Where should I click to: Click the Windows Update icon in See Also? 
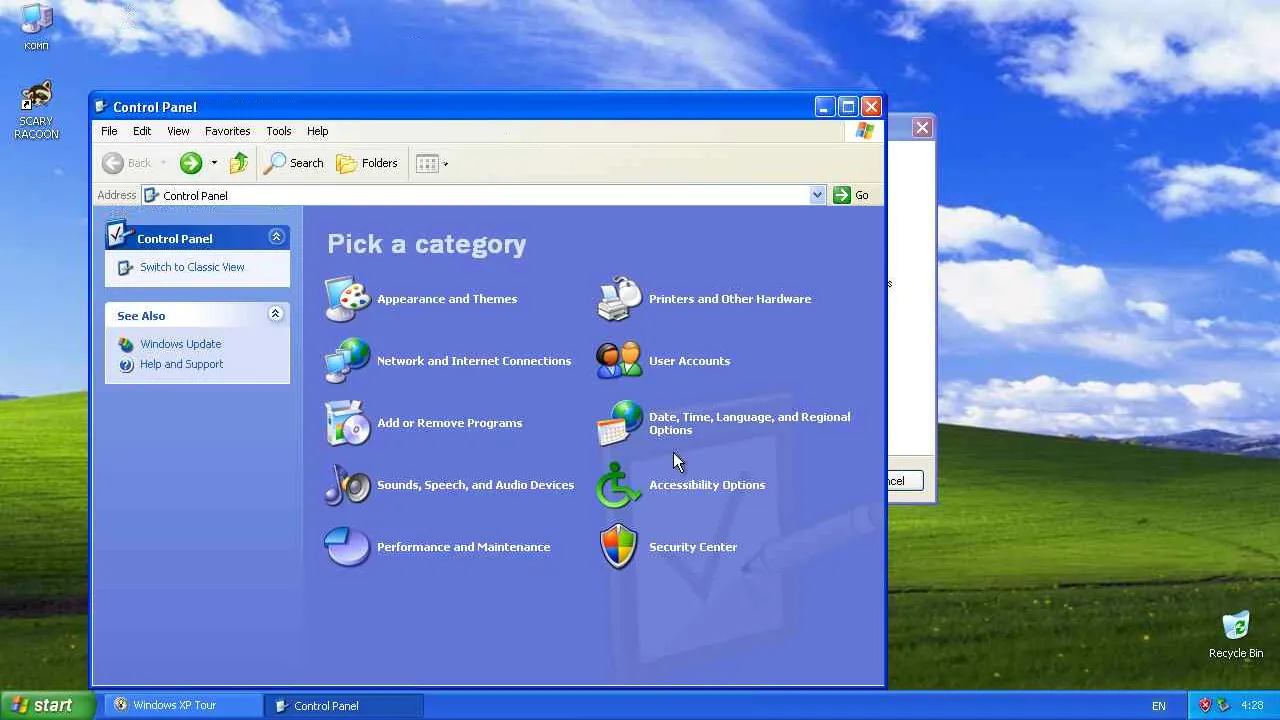(x=126, y=344)
